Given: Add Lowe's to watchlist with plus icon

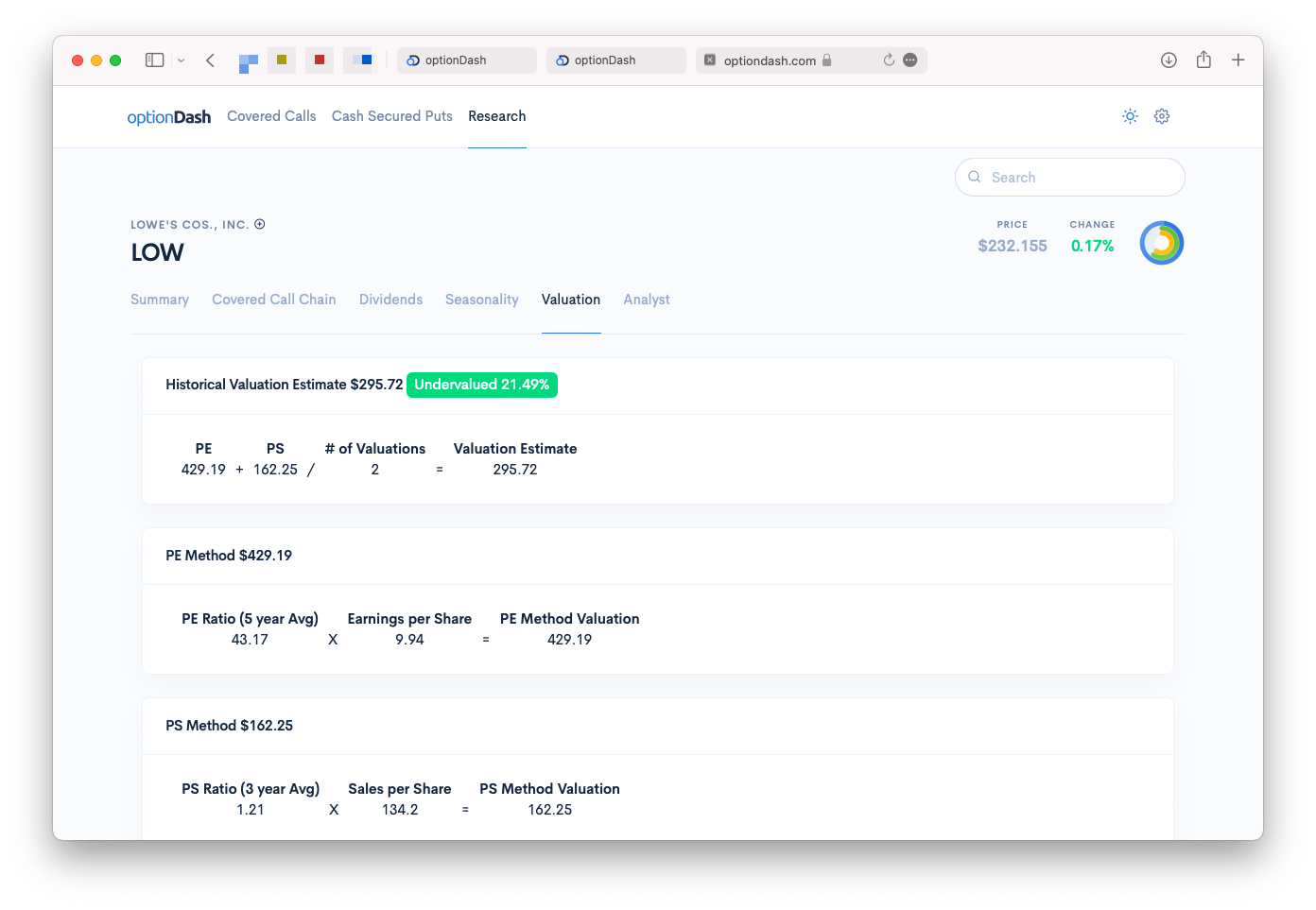Looking at the screenshot, I should [x=260, y=224].
